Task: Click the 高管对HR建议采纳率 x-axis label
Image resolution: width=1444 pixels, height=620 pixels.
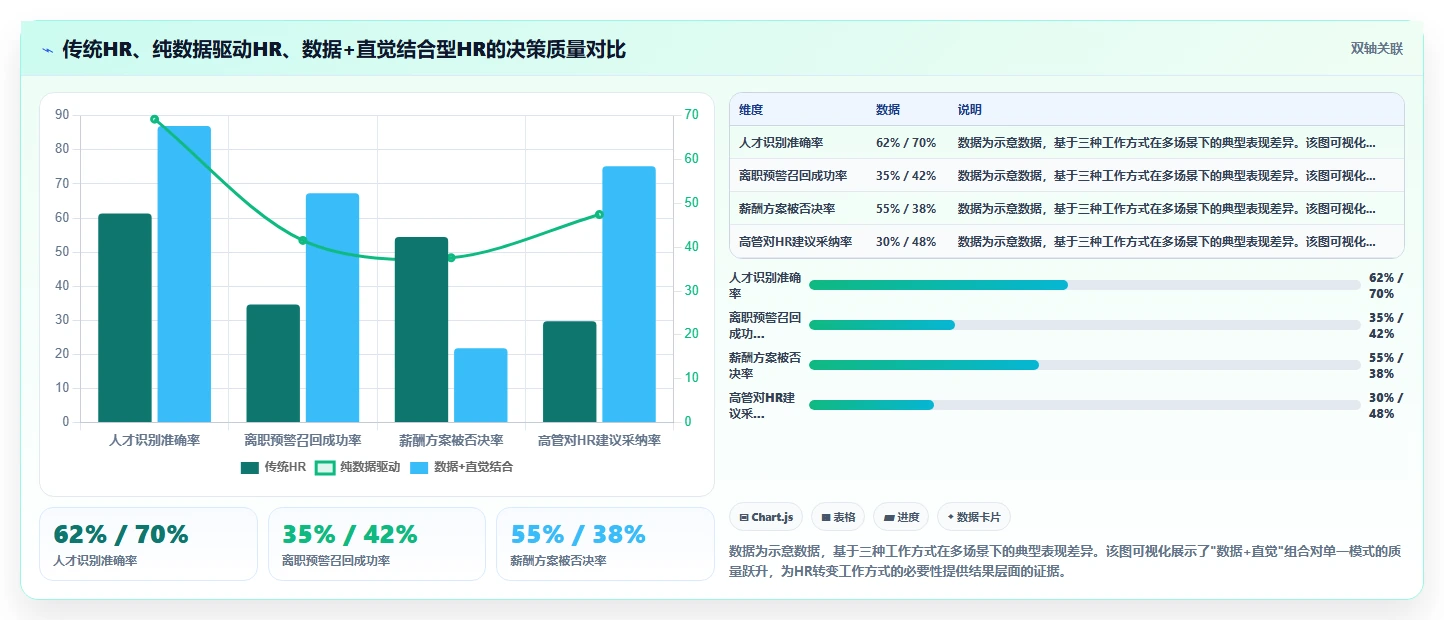Action: [599, 440]
